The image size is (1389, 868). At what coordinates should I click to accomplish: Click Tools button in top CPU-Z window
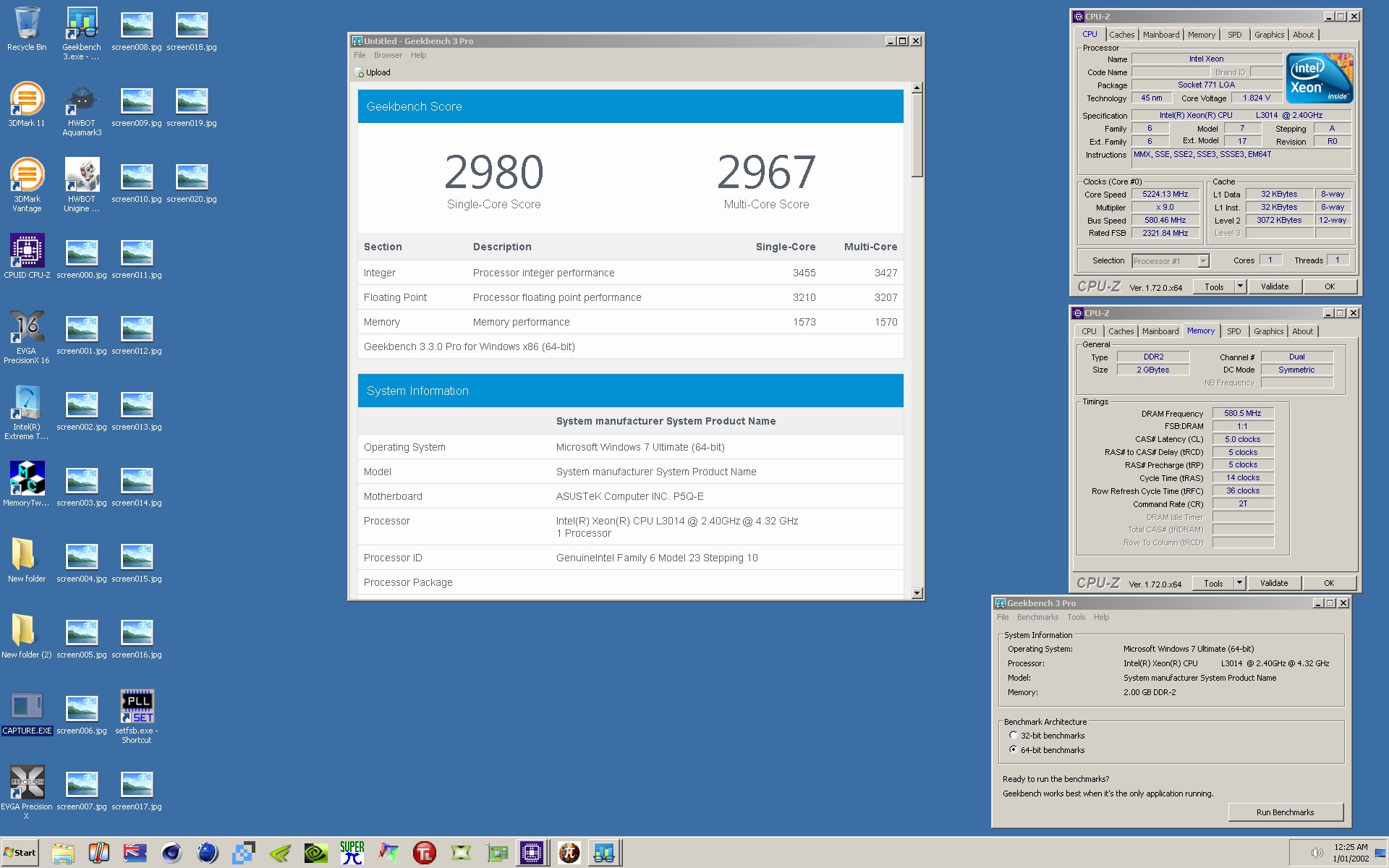[x=1214, y=286]
